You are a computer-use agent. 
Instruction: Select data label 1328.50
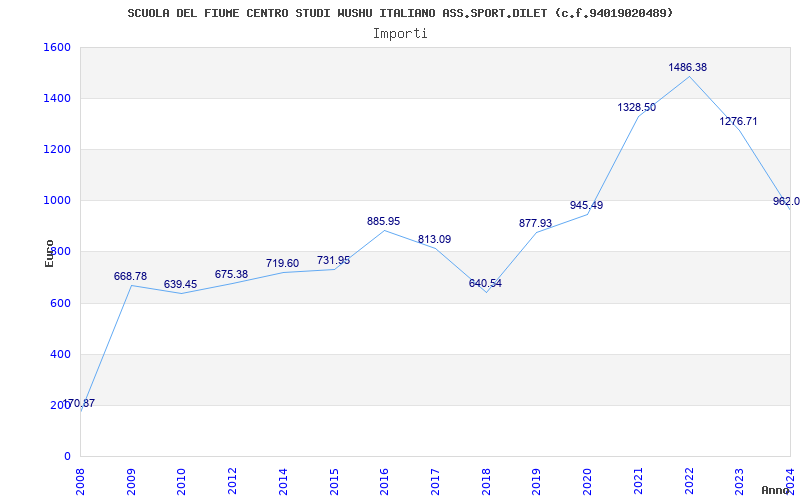[x=636, y=107]
